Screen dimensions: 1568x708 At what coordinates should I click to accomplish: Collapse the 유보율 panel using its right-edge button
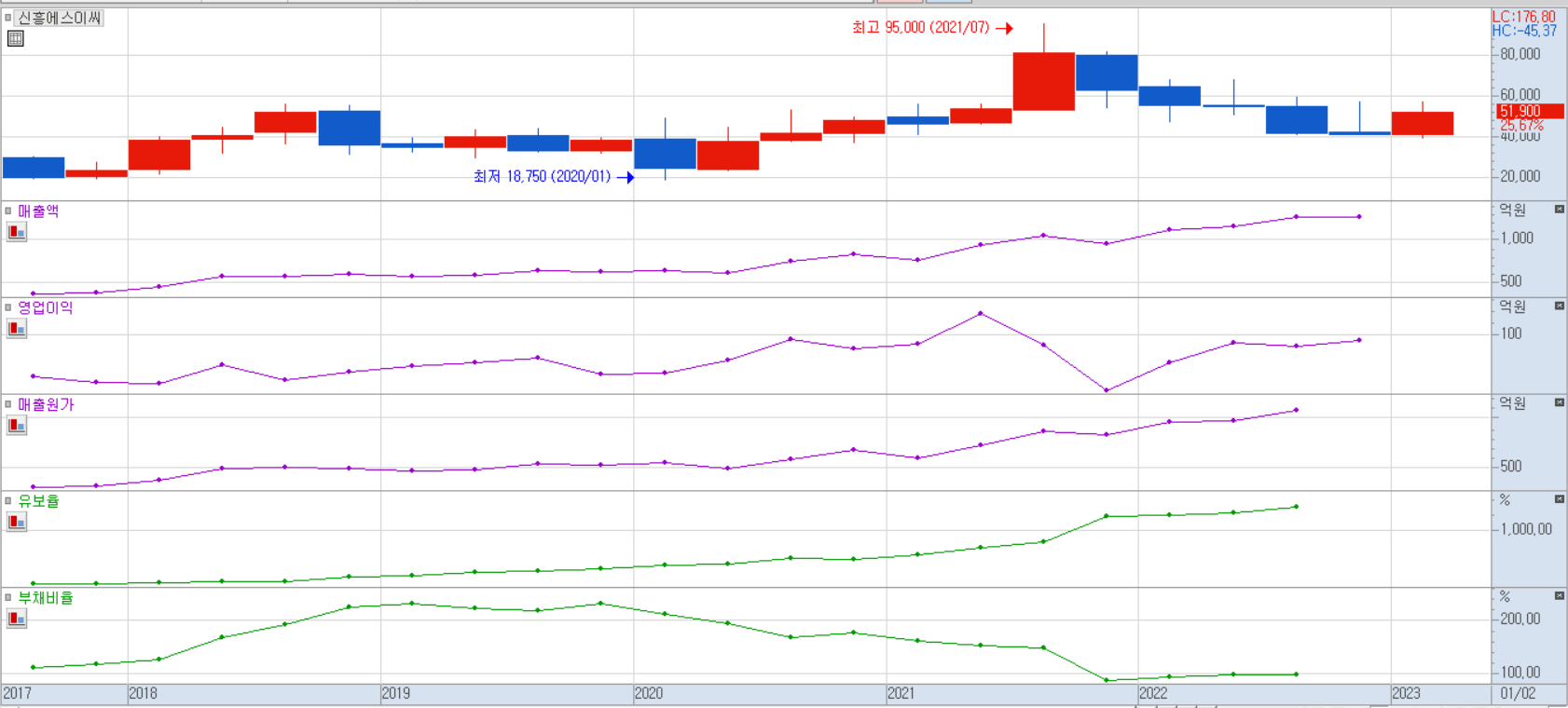[1559, 499]
